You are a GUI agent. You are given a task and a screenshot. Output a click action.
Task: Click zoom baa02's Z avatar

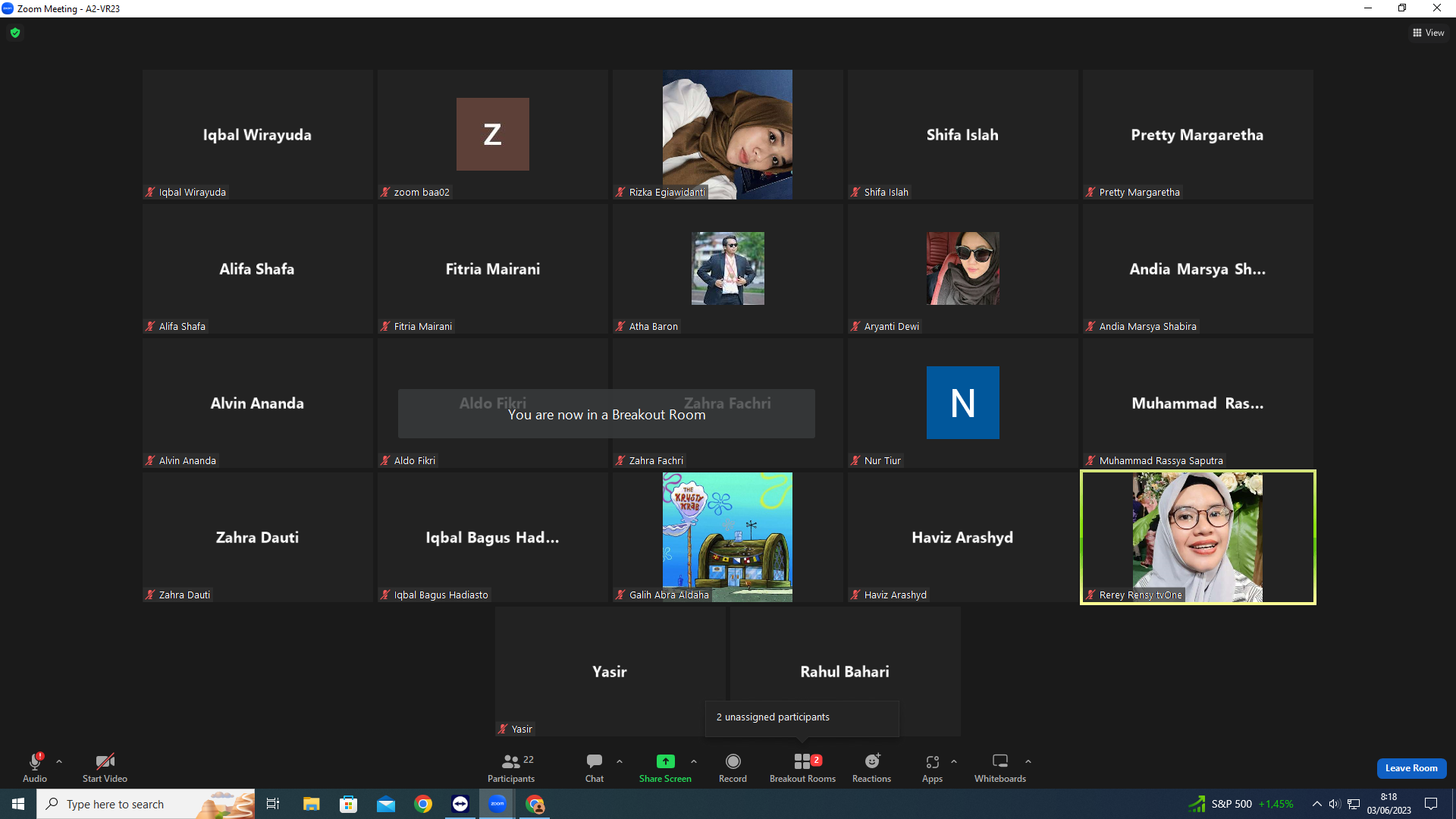(493, 134)
